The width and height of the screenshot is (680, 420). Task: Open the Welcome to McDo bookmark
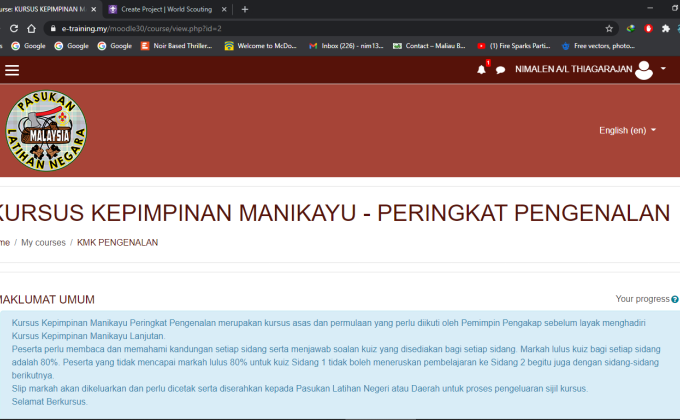coord(261,46)
